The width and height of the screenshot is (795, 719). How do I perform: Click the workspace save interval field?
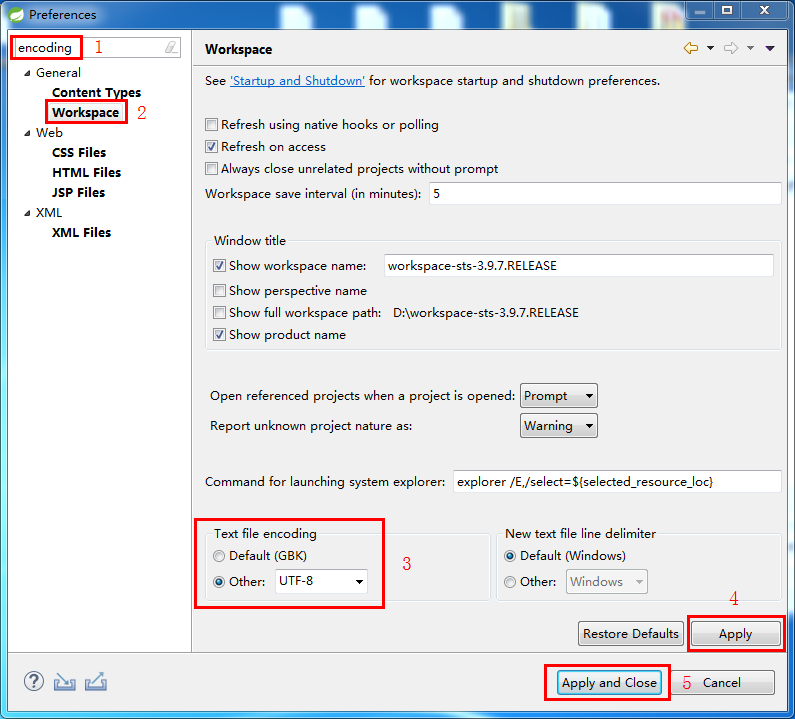(605, 194)
